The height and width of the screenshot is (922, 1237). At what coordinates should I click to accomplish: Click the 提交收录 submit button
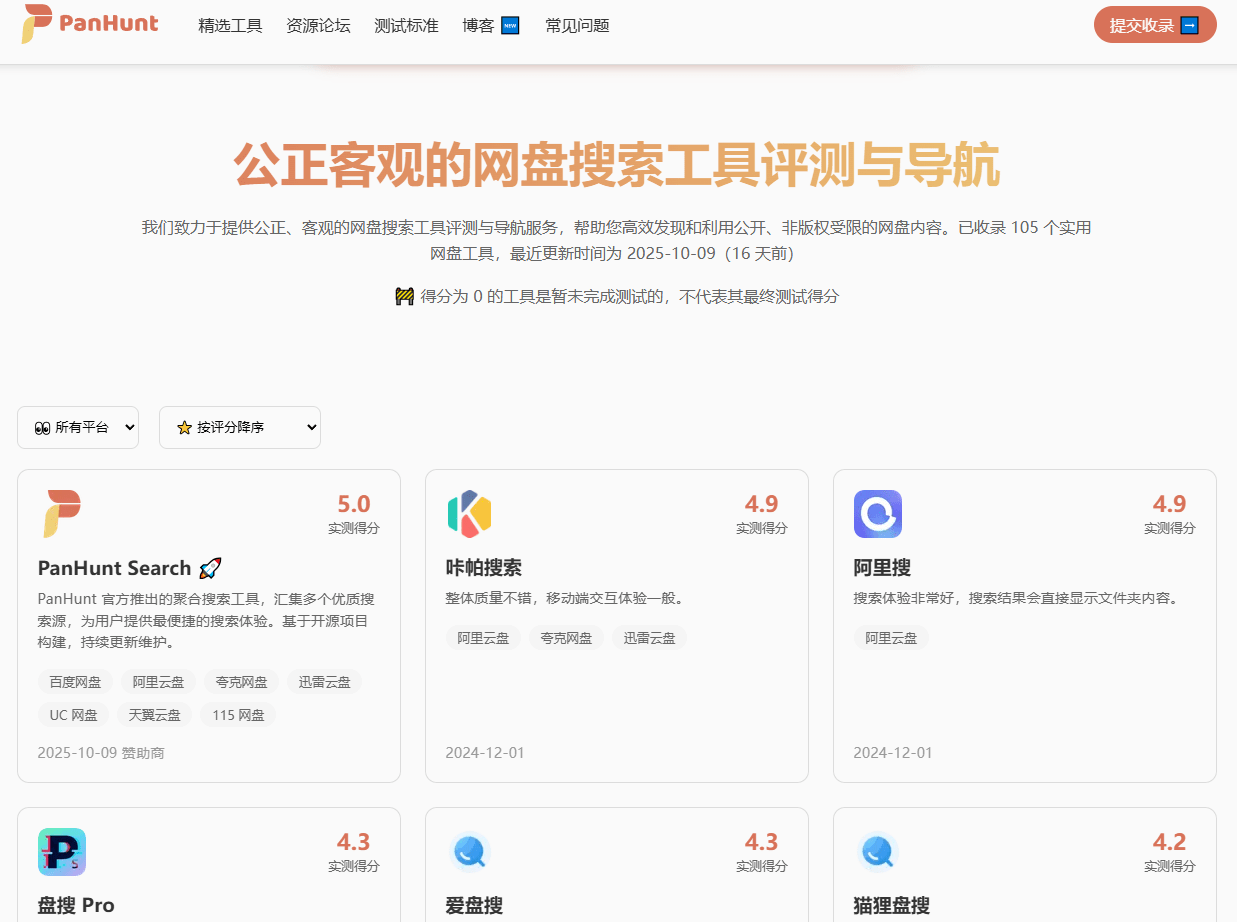coord(1154,24)
